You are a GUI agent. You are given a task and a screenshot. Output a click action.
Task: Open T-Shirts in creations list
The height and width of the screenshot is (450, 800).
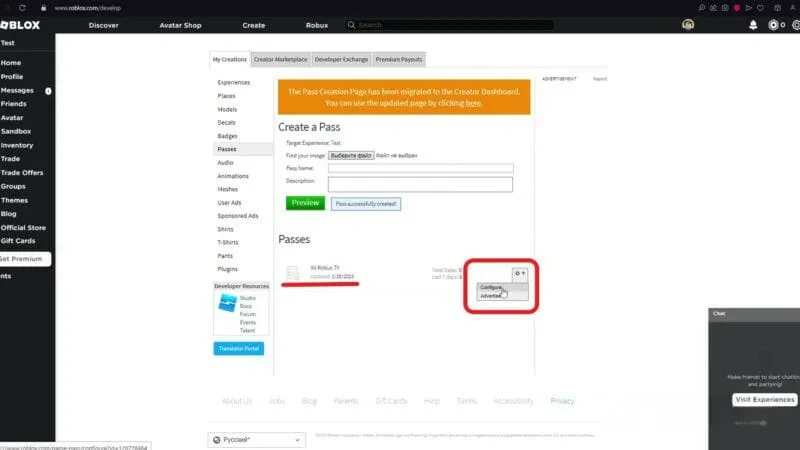tap(228, 242)
